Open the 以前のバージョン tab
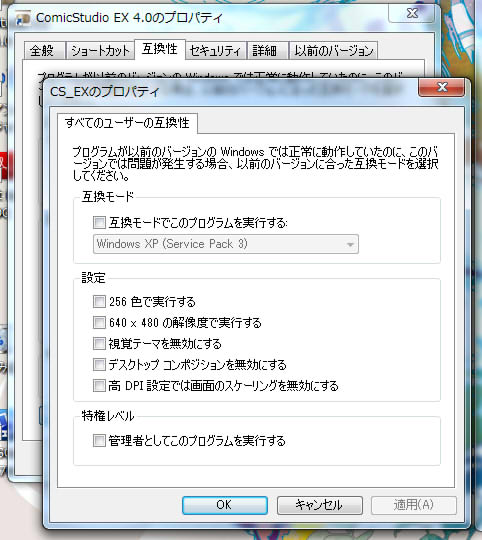This screenshot has height=540, width=482. point(334,51)
